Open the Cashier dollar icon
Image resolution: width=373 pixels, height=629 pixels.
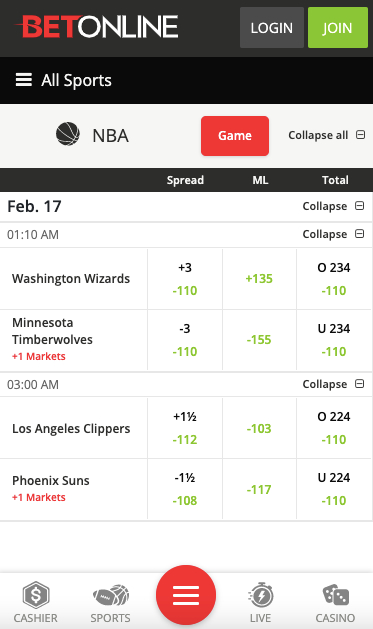click(36, 595)
